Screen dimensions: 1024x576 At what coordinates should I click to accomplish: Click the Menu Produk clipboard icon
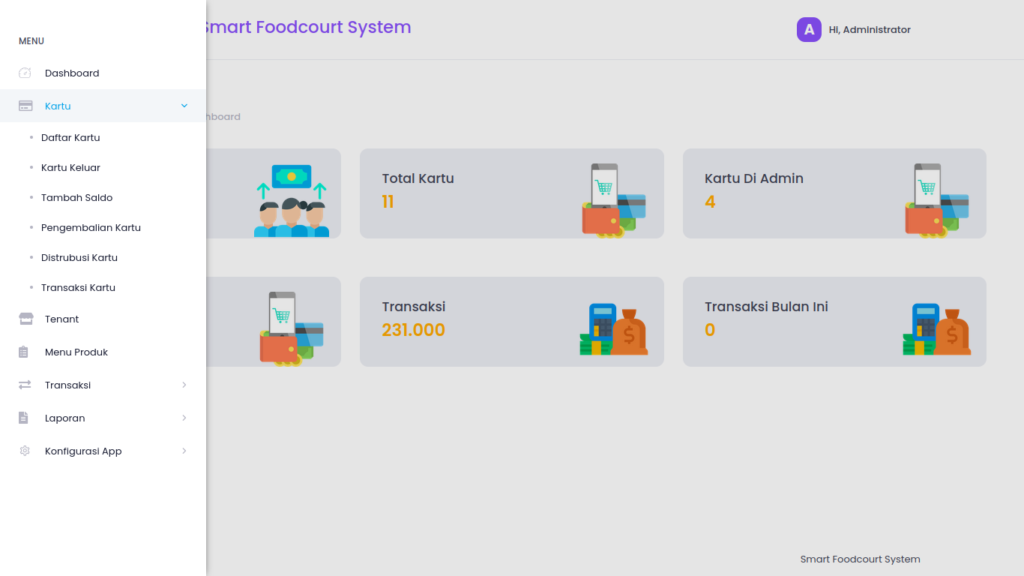(x=24, y=352)
